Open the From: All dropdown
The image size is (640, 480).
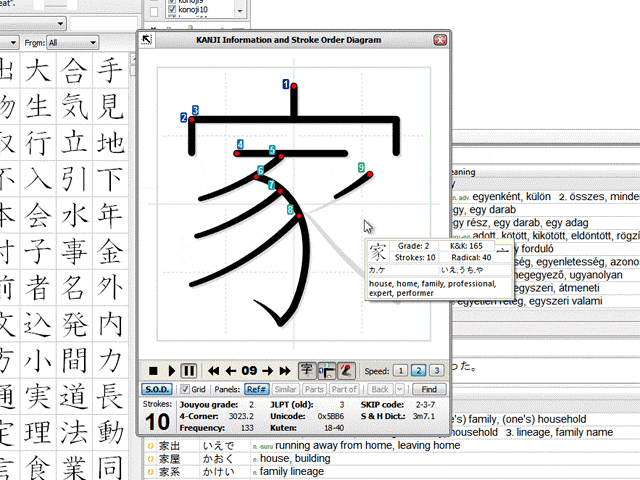point(73,42)
